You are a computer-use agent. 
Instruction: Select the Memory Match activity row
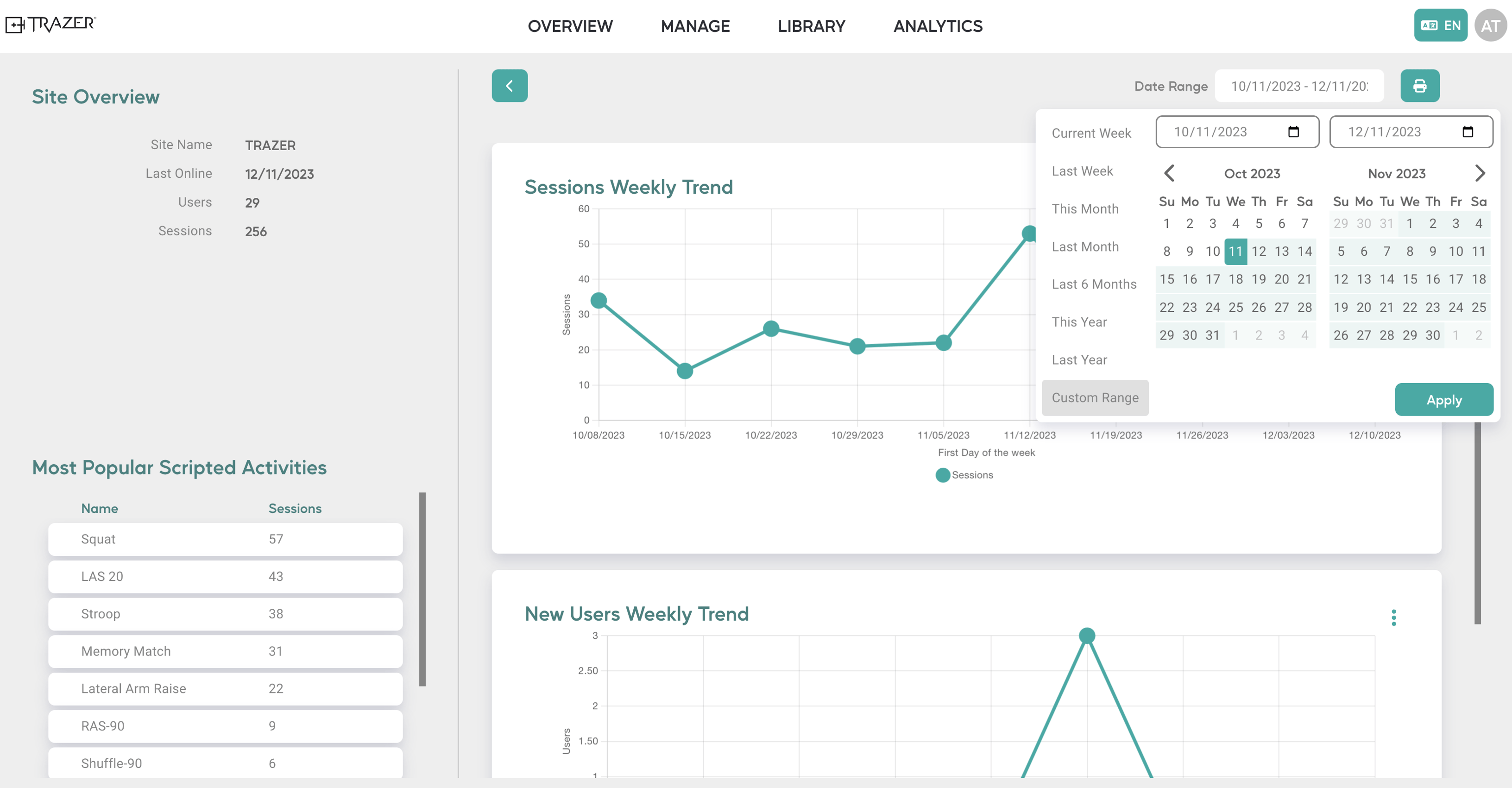point(226,651)
